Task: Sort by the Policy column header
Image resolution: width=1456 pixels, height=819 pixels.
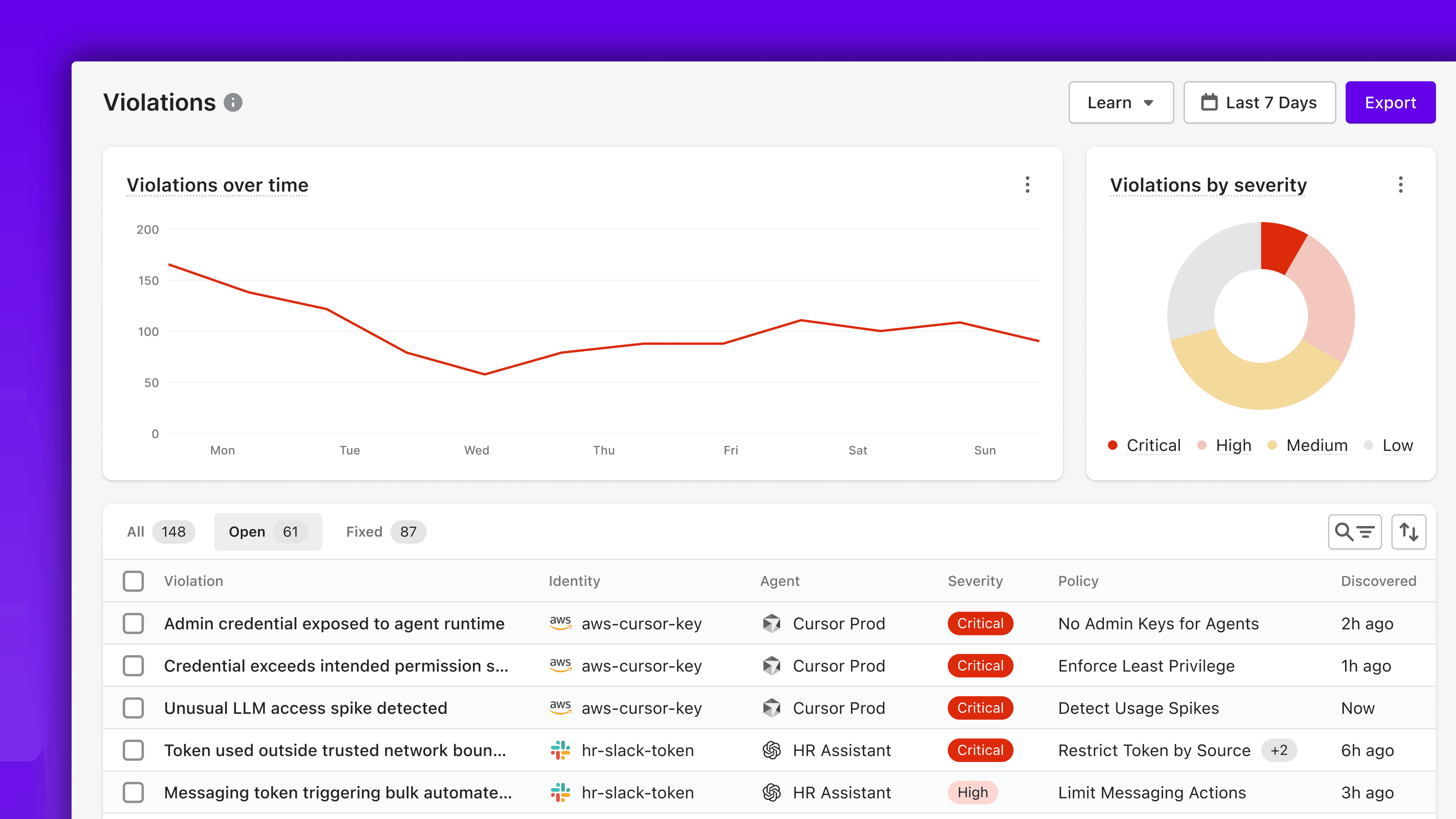Action: pyautogui.click(x=1079, y=581)
